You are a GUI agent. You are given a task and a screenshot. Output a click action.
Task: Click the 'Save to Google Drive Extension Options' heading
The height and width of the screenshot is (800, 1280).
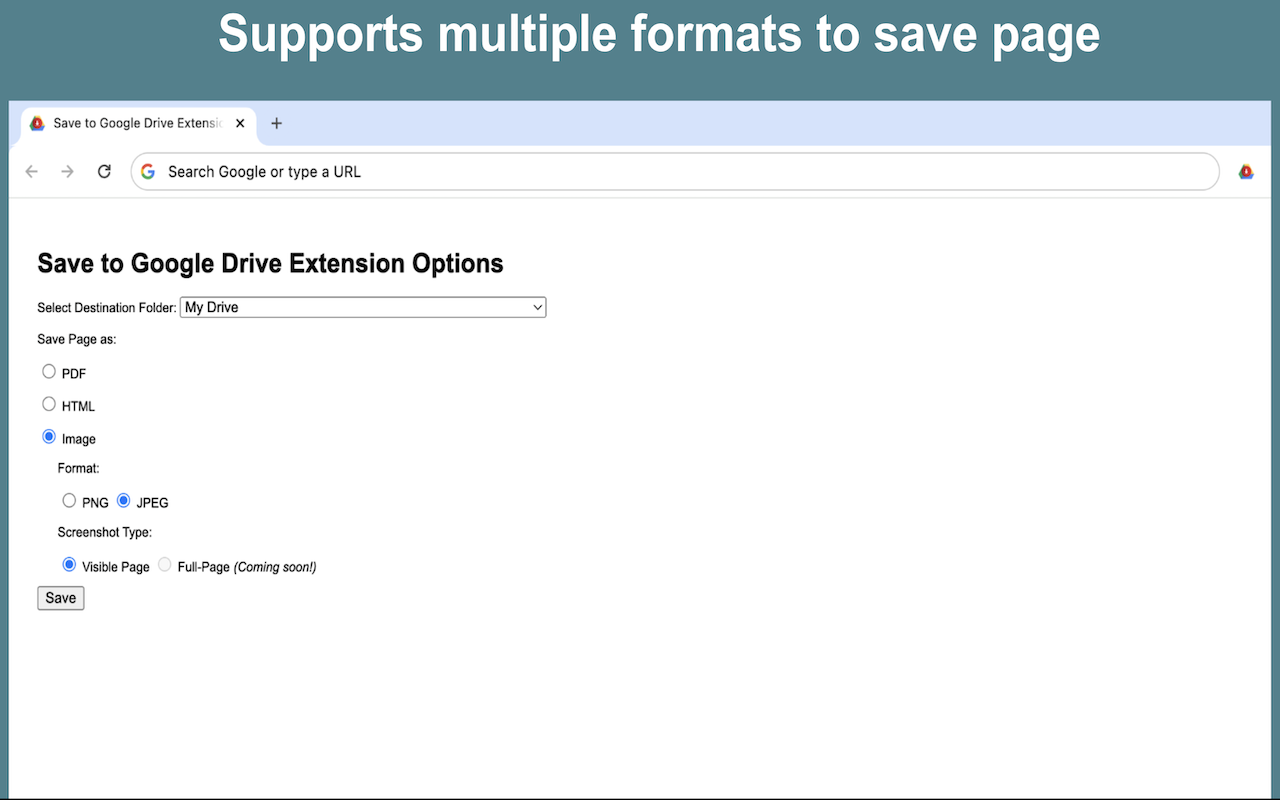pos(270,264)
